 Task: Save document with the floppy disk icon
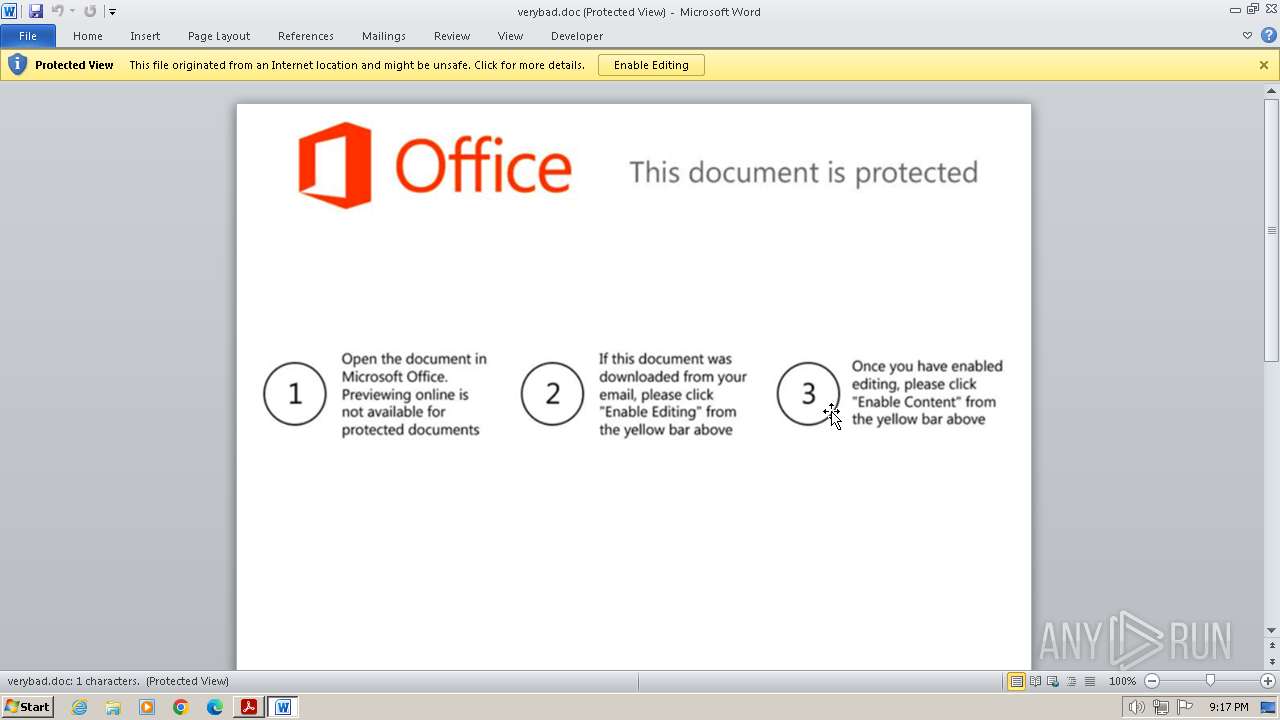pos(36,11)
